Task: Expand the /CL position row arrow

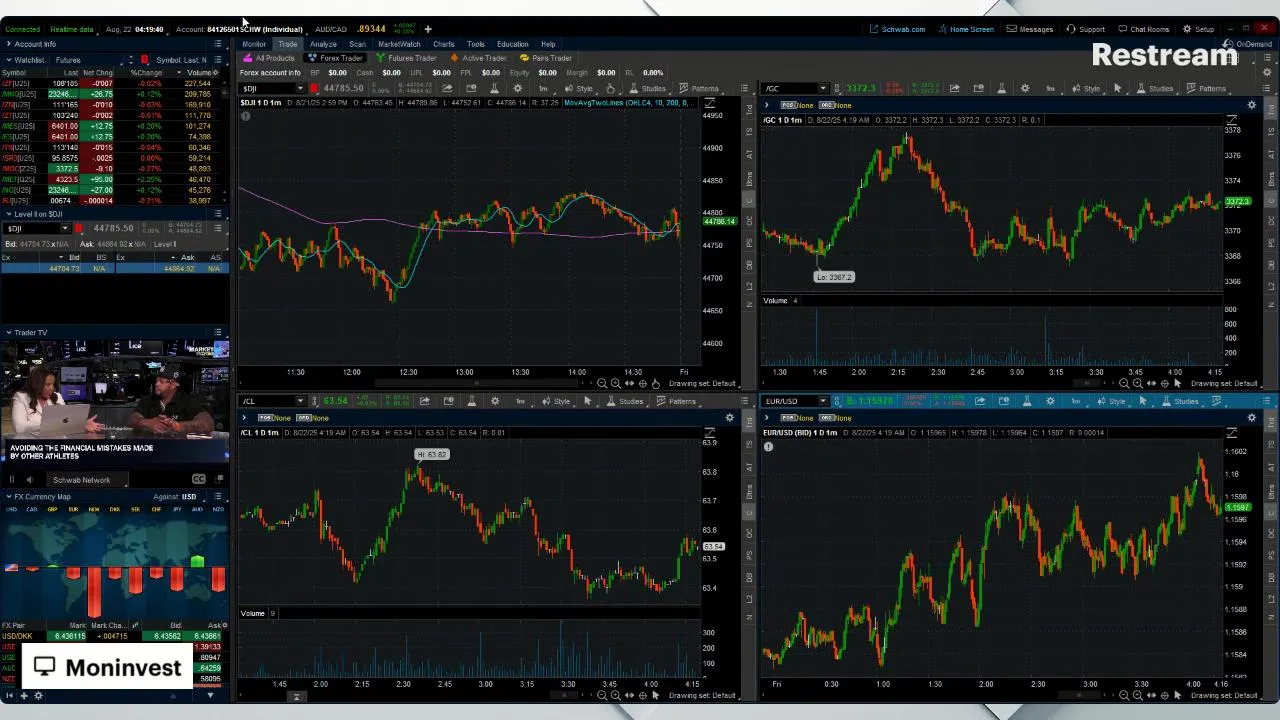Action: pyautogui.click(x=244, y=417)
